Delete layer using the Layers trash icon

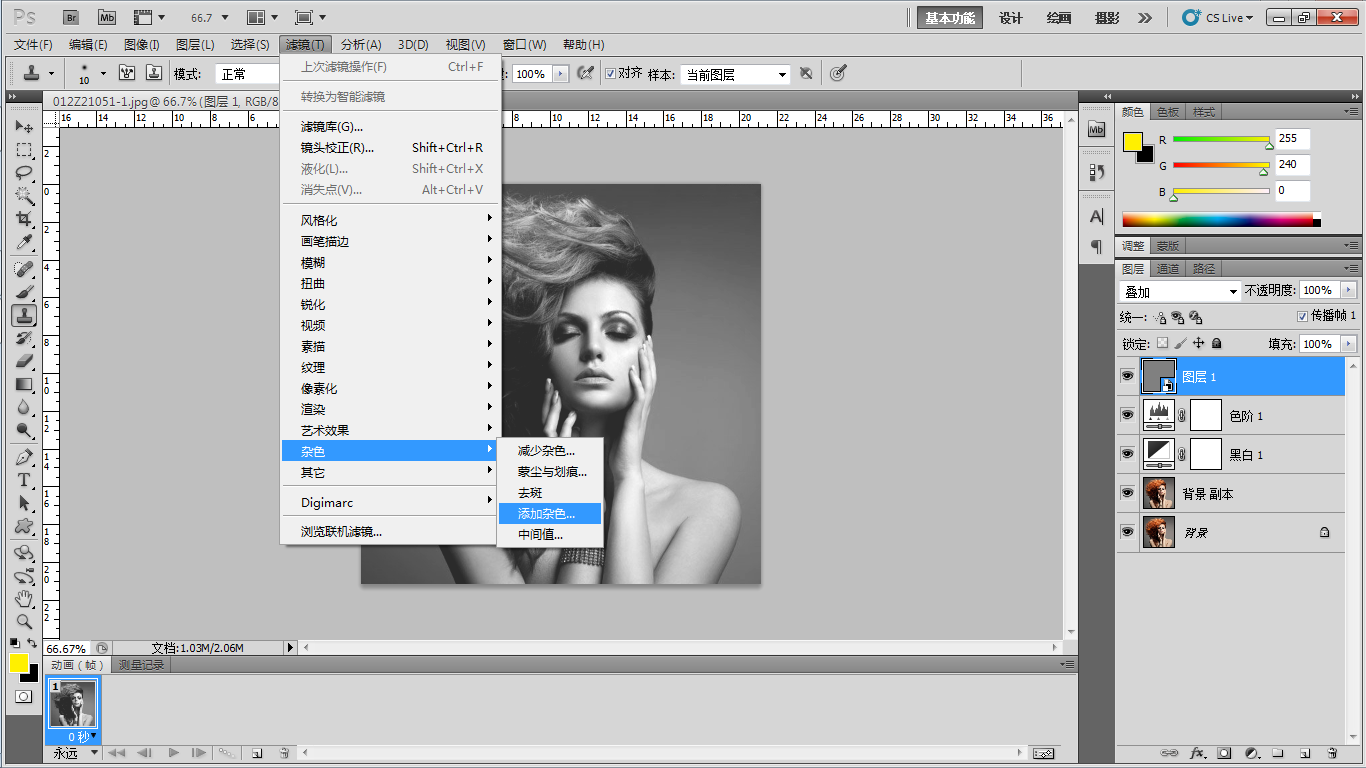[x=1332, y=753]
